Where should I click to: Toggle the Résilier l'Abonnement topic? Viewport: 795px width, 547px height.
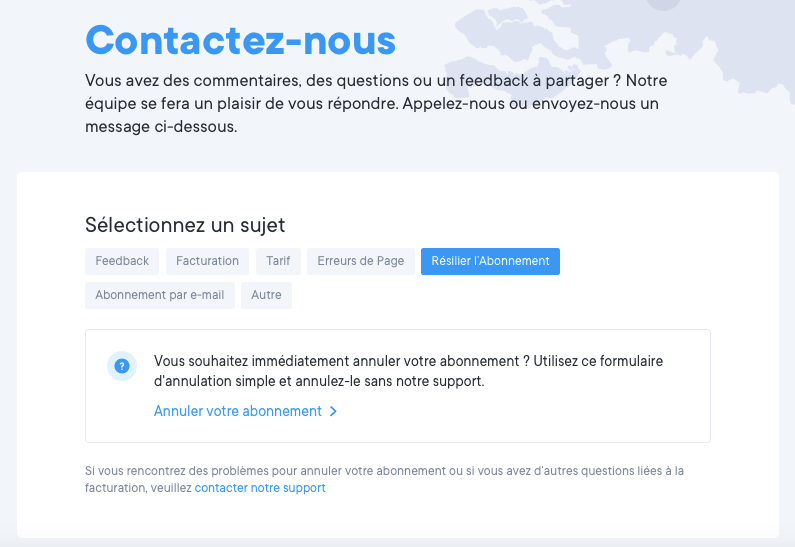(x=490, y=261)
